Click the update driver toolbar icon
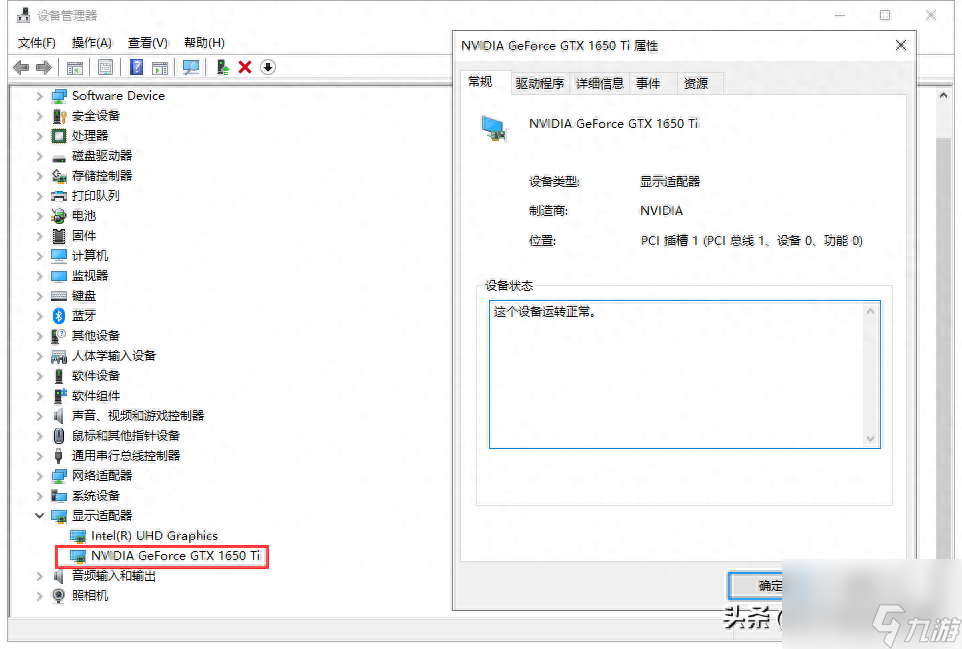962x649 pixels. [223, 67]
